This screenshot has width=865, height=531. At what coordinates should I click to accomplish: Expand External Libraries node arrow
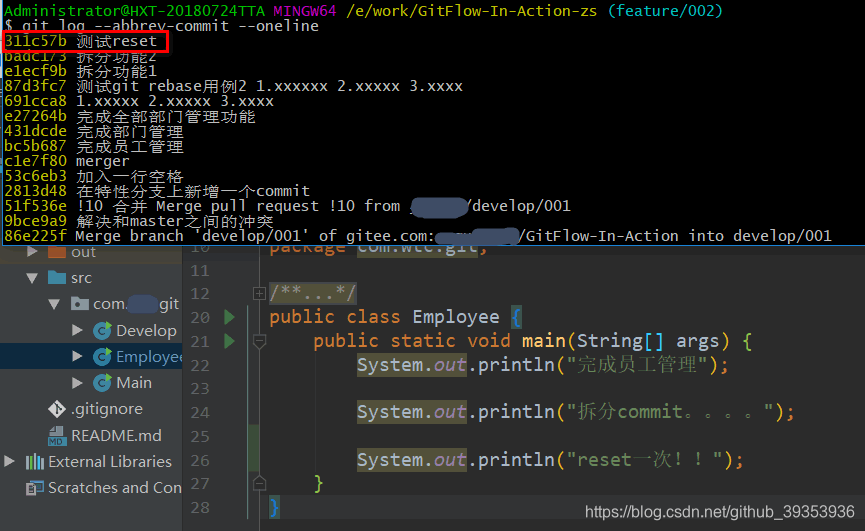[x=9, y=461]
